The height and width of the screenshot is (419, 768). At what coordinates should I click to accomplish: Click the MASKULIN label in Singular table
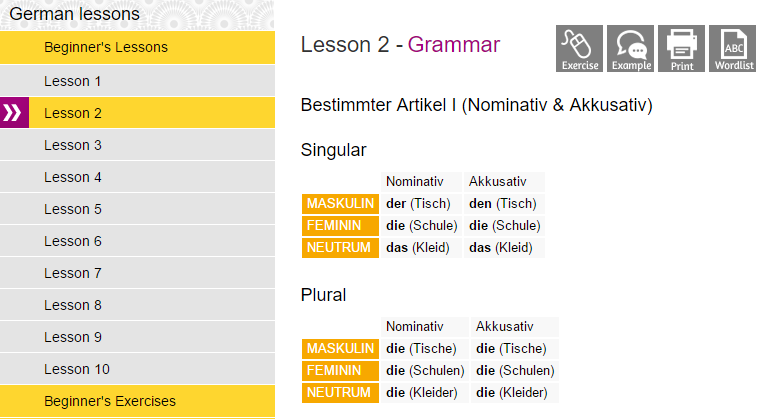[x=340, y=203]
